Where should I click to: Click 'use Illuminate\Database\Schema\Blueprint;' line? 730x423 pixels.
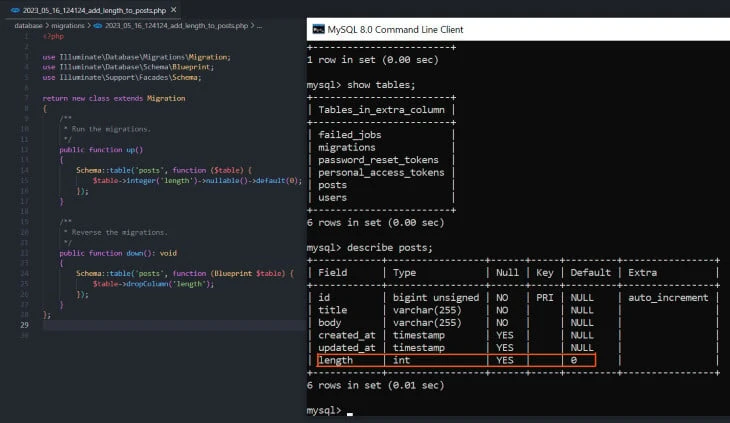[x=128, y=67]
